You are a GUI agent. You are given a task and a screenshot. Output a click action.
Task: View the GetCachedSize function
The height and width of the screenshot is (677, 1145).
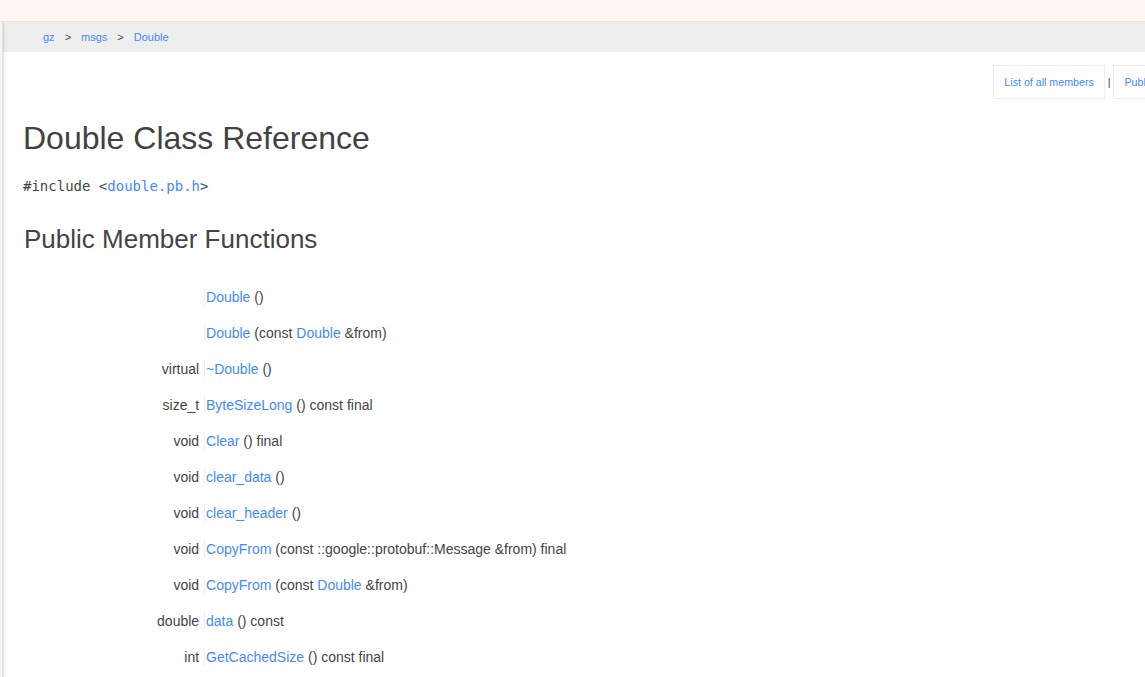pyautogui.click(x=255, y=657)
